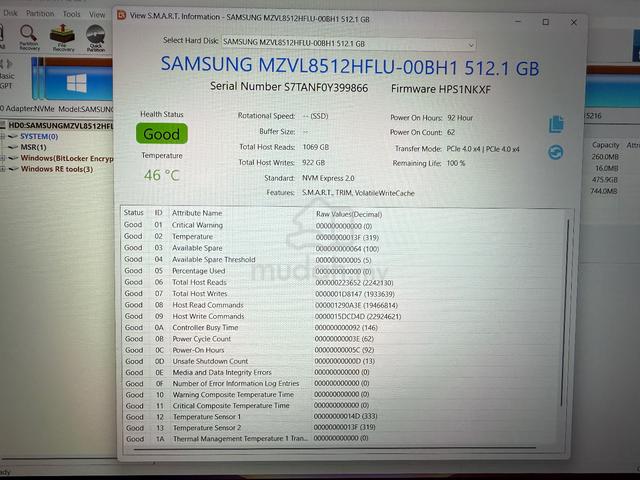Select HD0:SAMSUNGMZVL8512HFL in the disk tree
Image resolution: width=640 pixels, height=480 pixels.
[61, 125]
